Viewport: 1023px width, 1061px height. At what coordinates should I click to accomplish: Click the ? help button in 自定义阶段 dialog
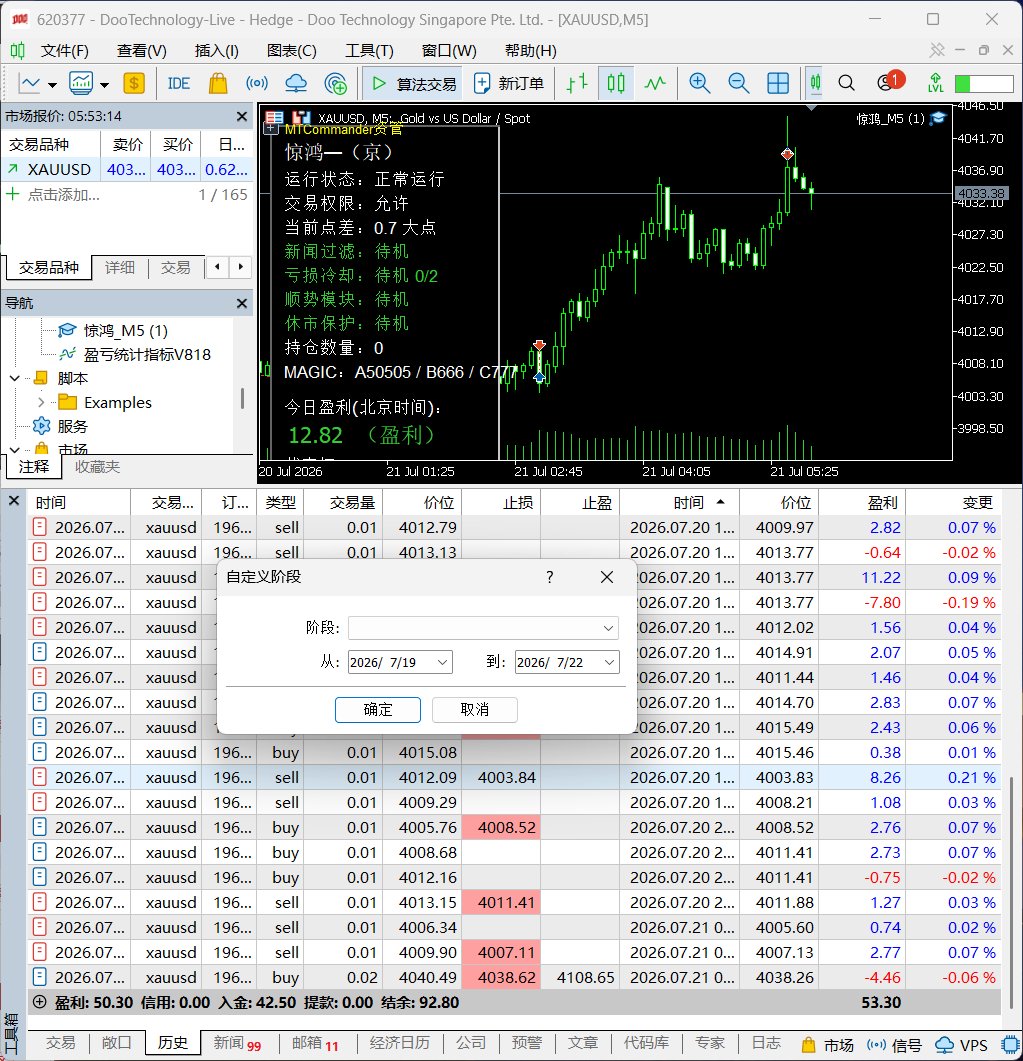pos(549,577)
